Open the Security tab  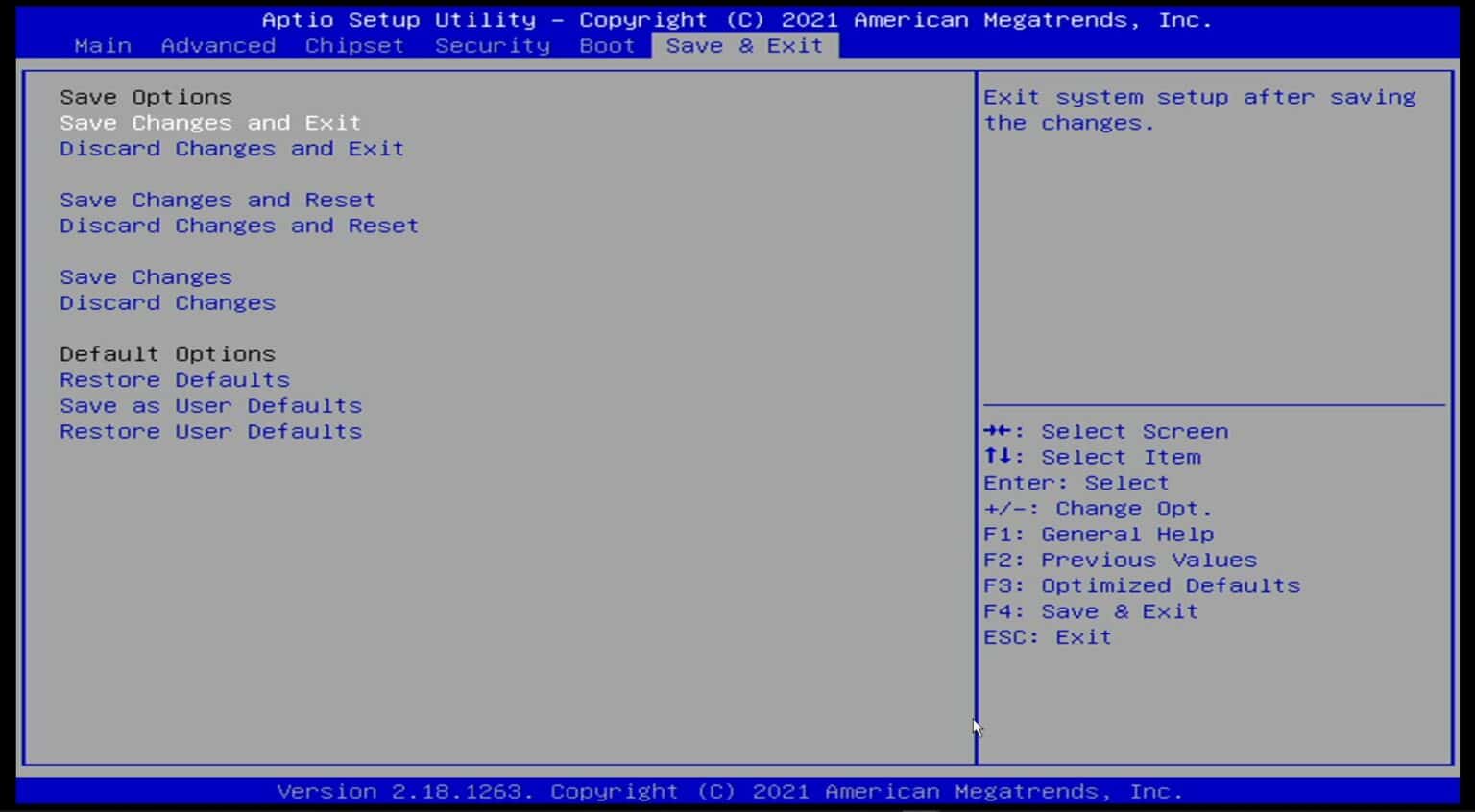point(492,45)
